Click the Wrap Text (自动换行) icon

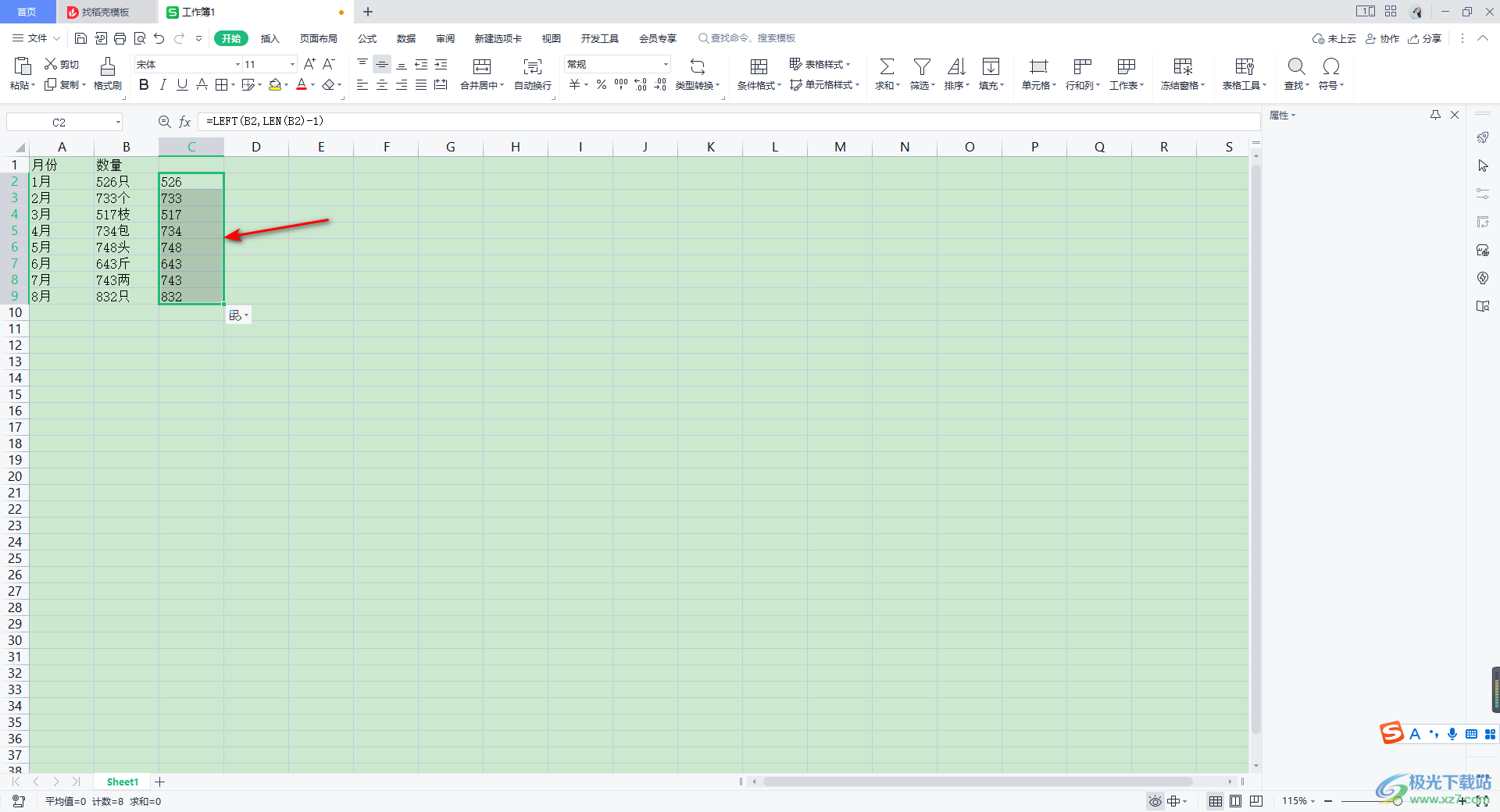pos(533,66)
